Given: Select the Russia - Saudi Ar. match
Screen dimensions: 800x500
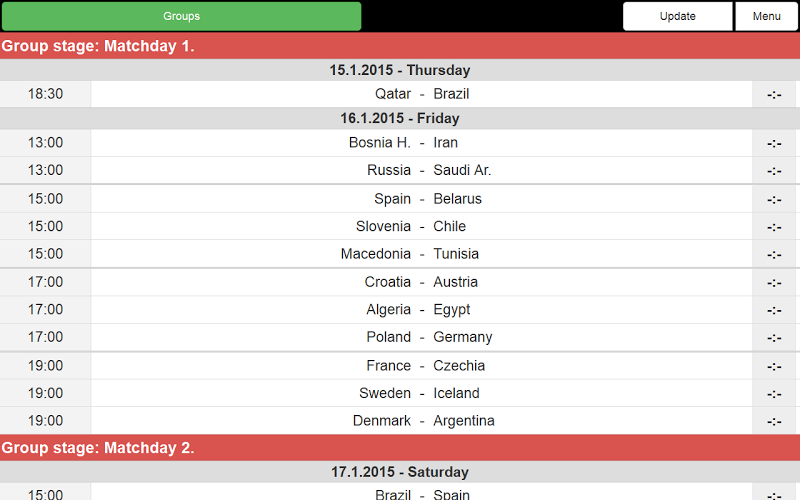Looking at the screenshot, I should [421, 170].
